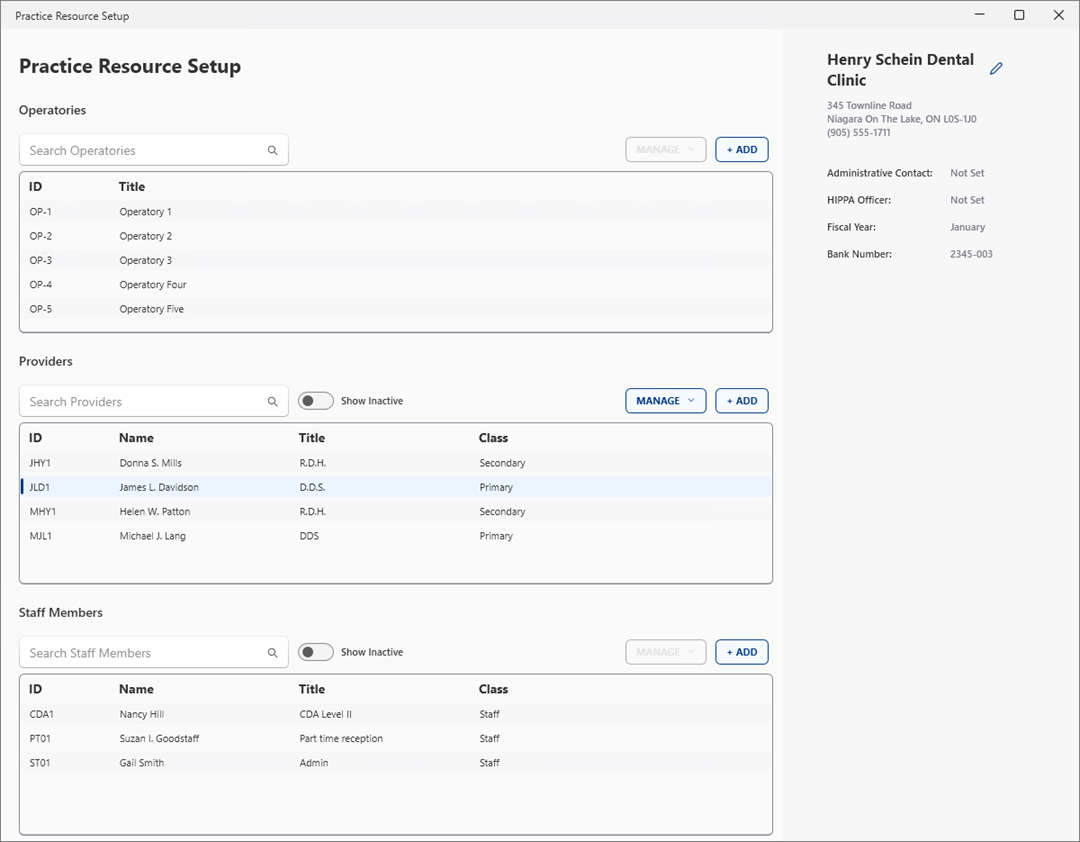Sort providers by the Class column header
1080x842 pixels.
493,438
